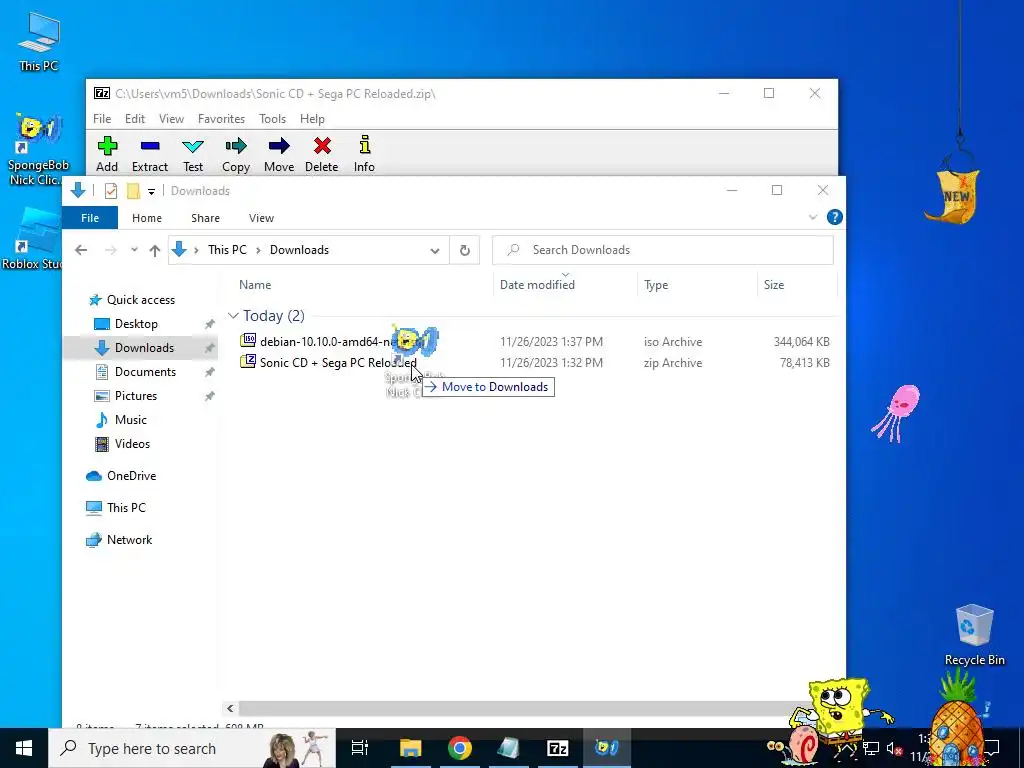Viewport: 1024px width, 768px height.
Task: Run Test from the 7-Zip toolbar
Action: pyautogui.click(x=193, y=154)
